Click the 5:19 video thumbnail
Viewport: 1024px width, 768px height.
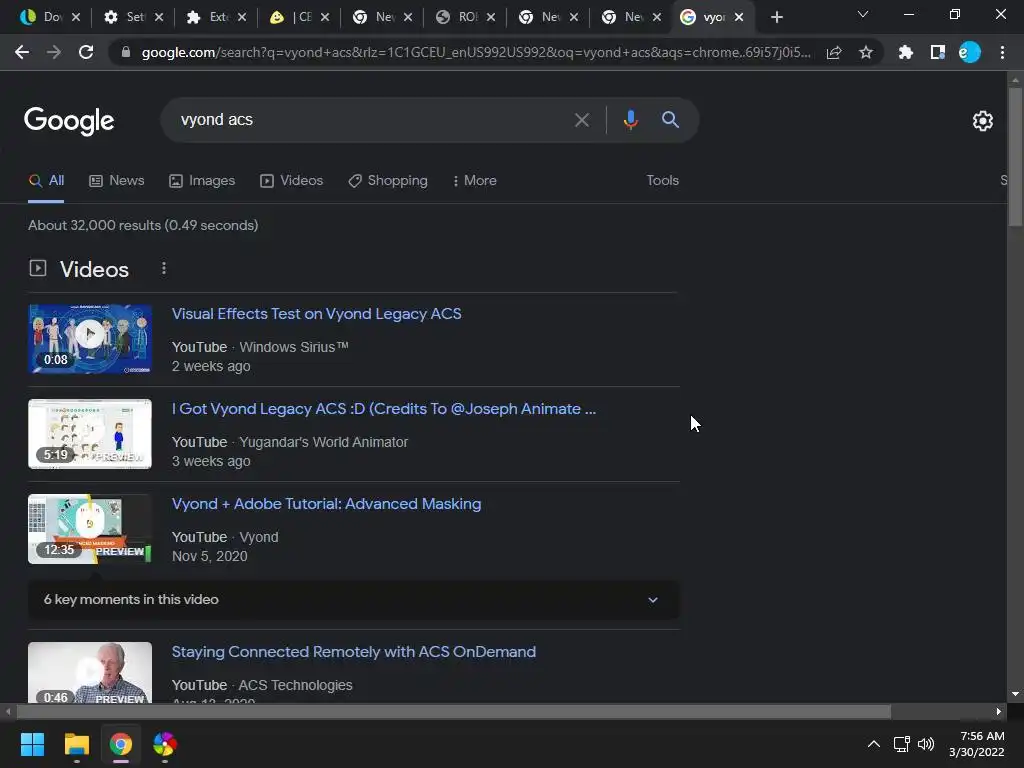(90, 434)
